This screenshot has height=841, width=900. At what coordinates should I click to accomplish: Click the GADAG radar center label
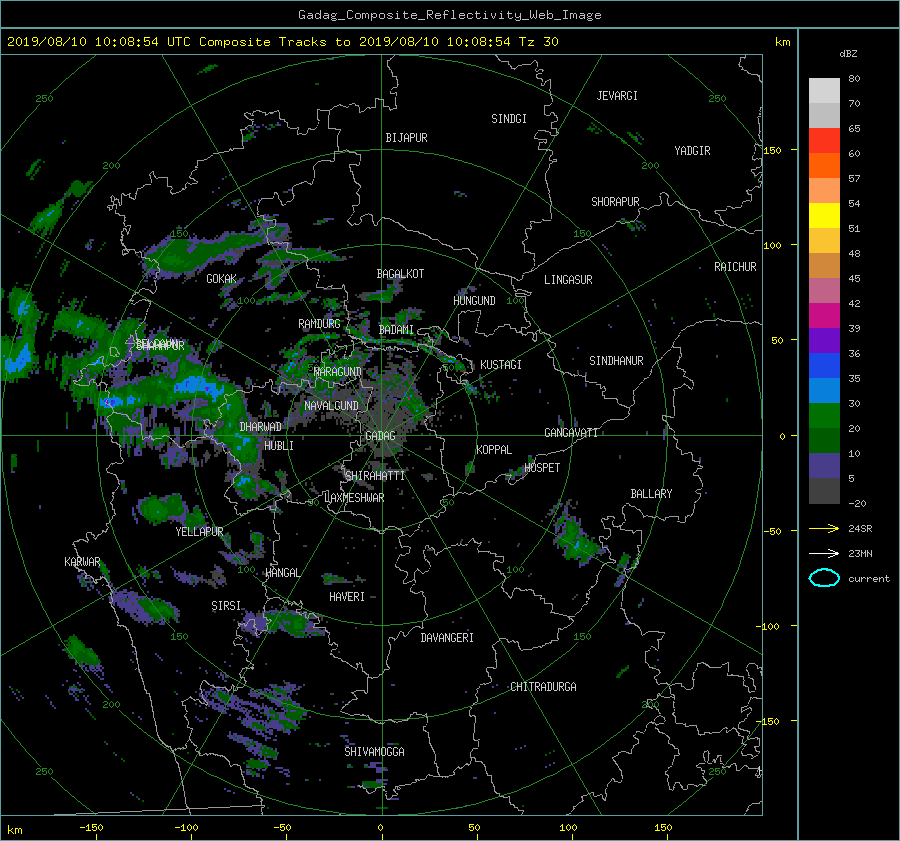[380, 436]
